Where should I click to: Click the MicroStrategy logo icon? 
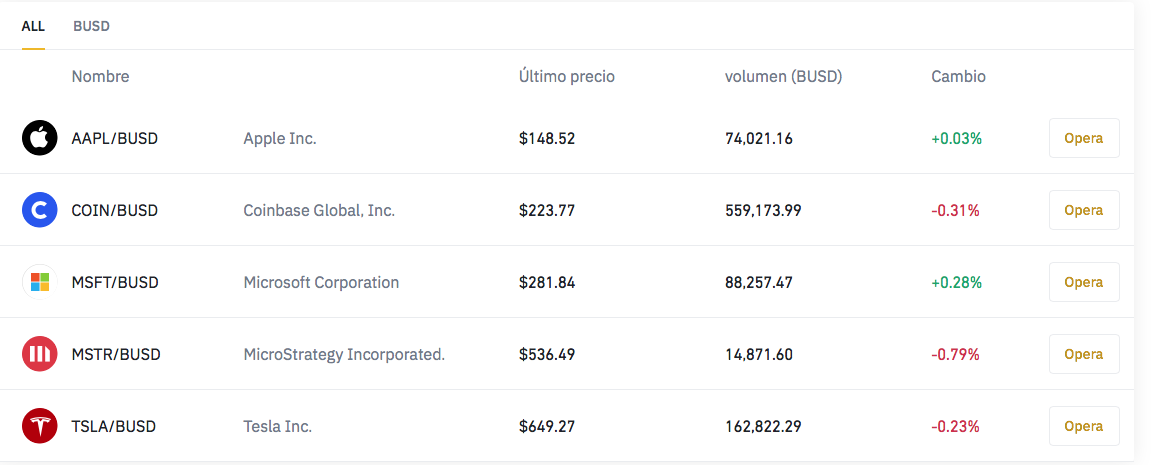pos(40,354)
